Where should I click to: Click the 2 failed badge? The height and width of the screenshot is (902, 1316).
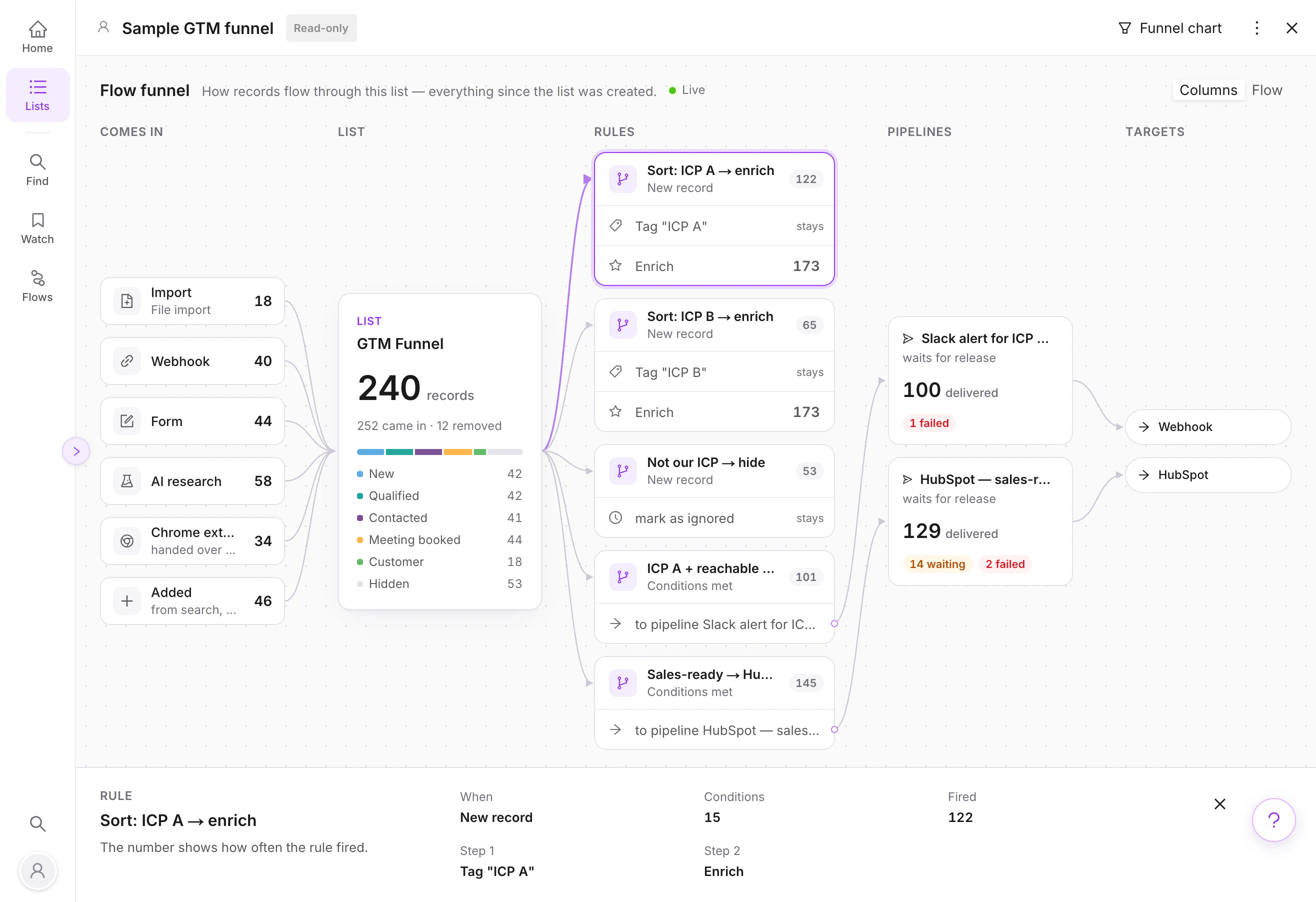[x=1005, y=564]
